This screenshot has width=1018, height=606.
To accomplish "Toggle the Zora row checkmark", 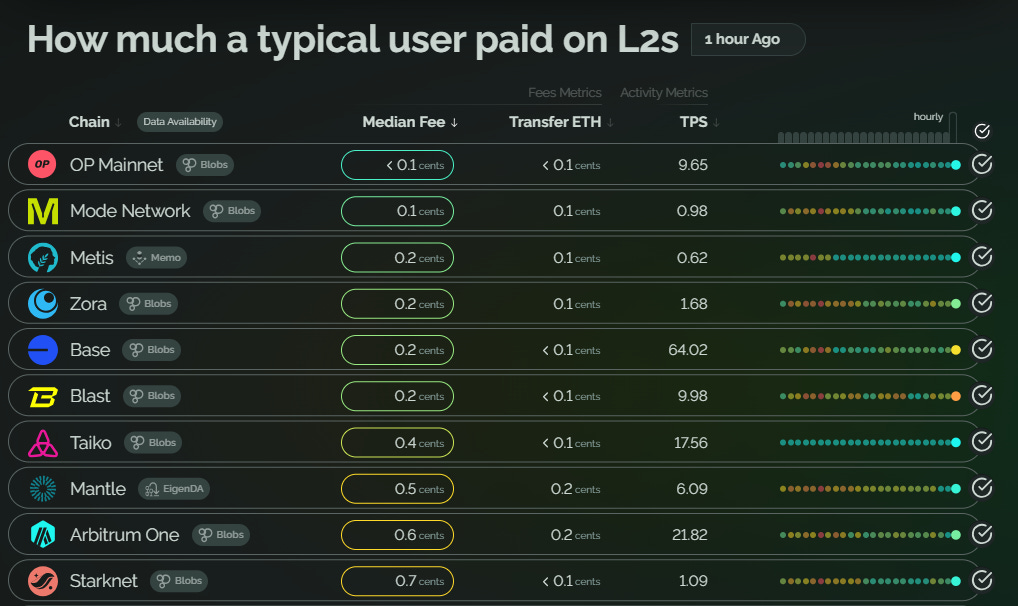I will coord(982,303).
